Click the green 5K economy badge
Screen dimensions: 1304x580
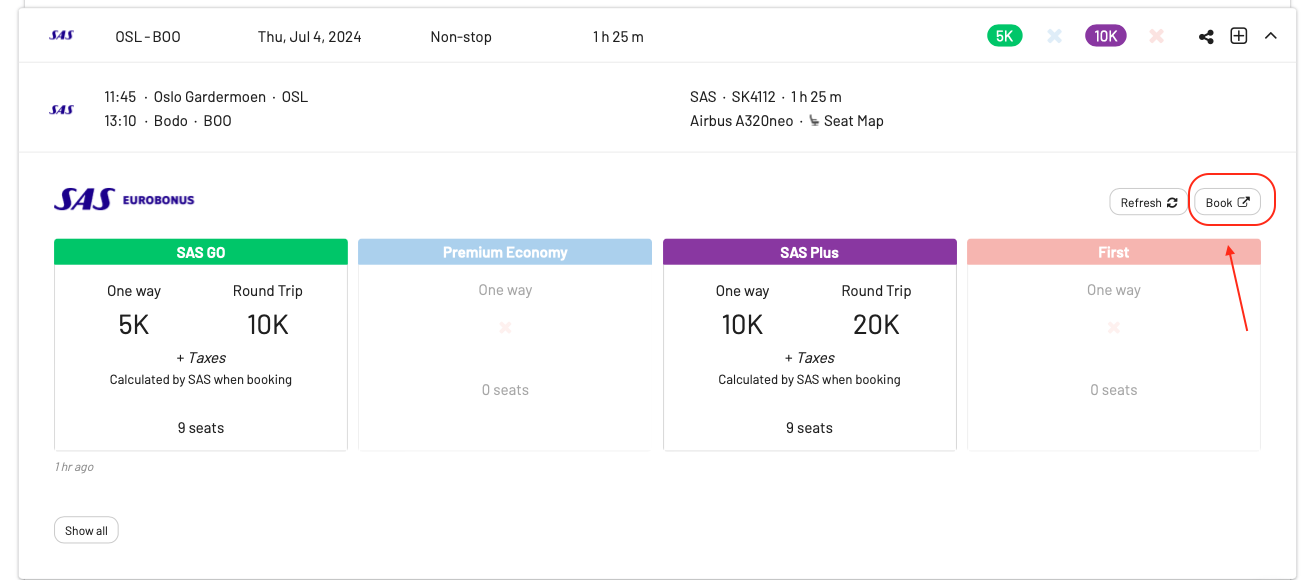(x=1004, y=36)
